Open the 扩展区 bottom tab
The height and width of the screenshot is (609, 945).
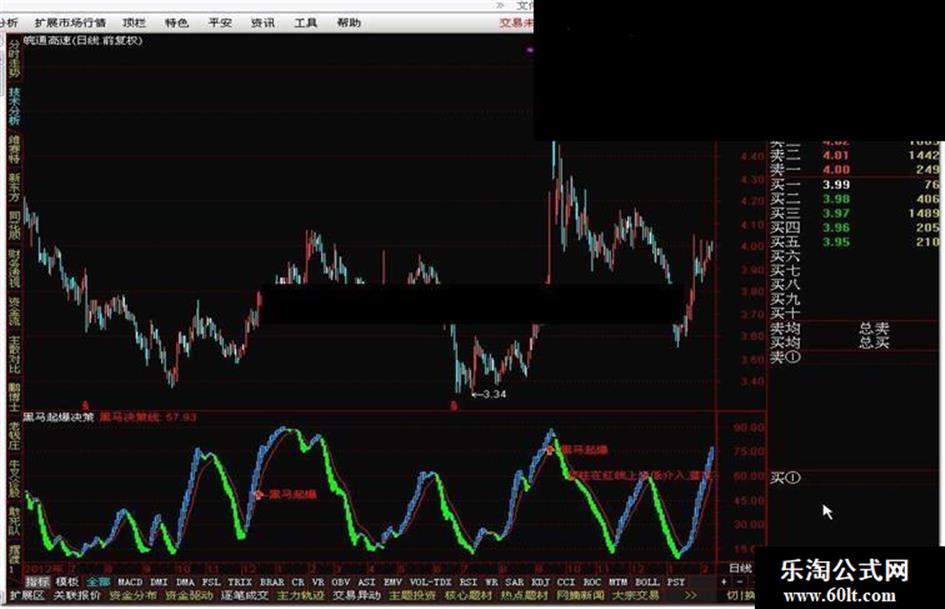[x=27, y=596]
